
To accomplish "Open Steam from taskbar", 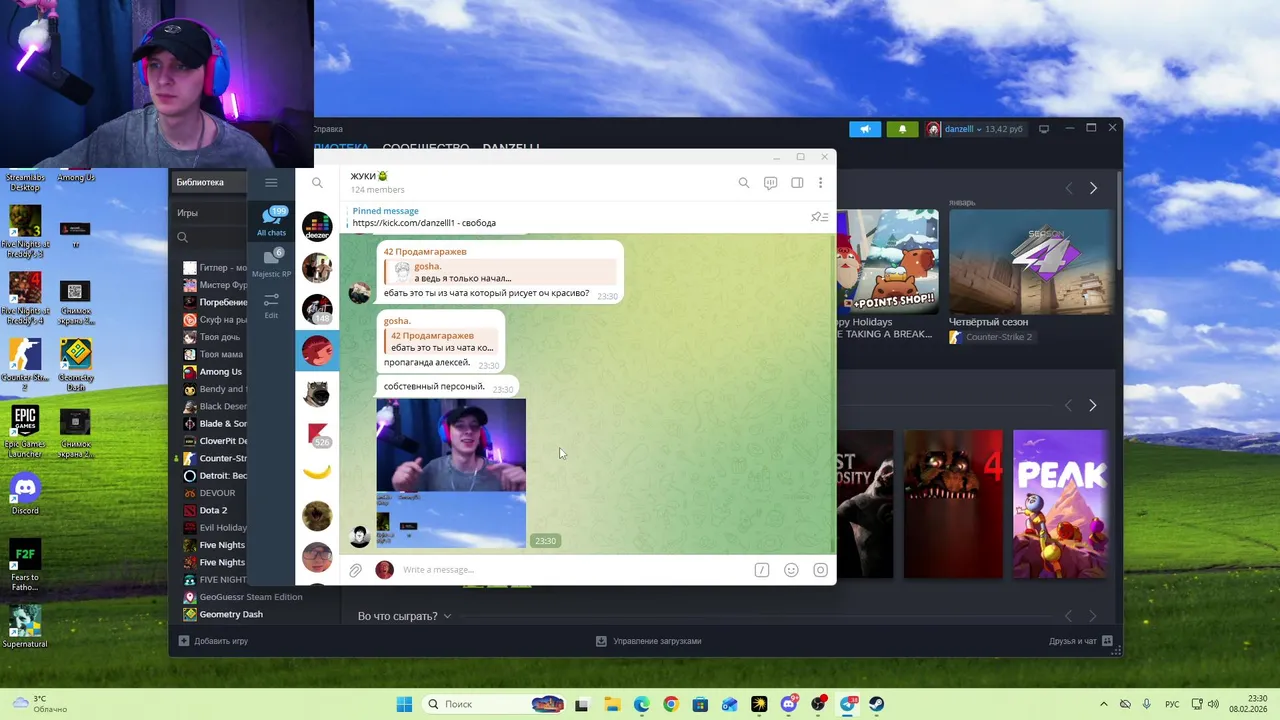I will coord(876,704).
